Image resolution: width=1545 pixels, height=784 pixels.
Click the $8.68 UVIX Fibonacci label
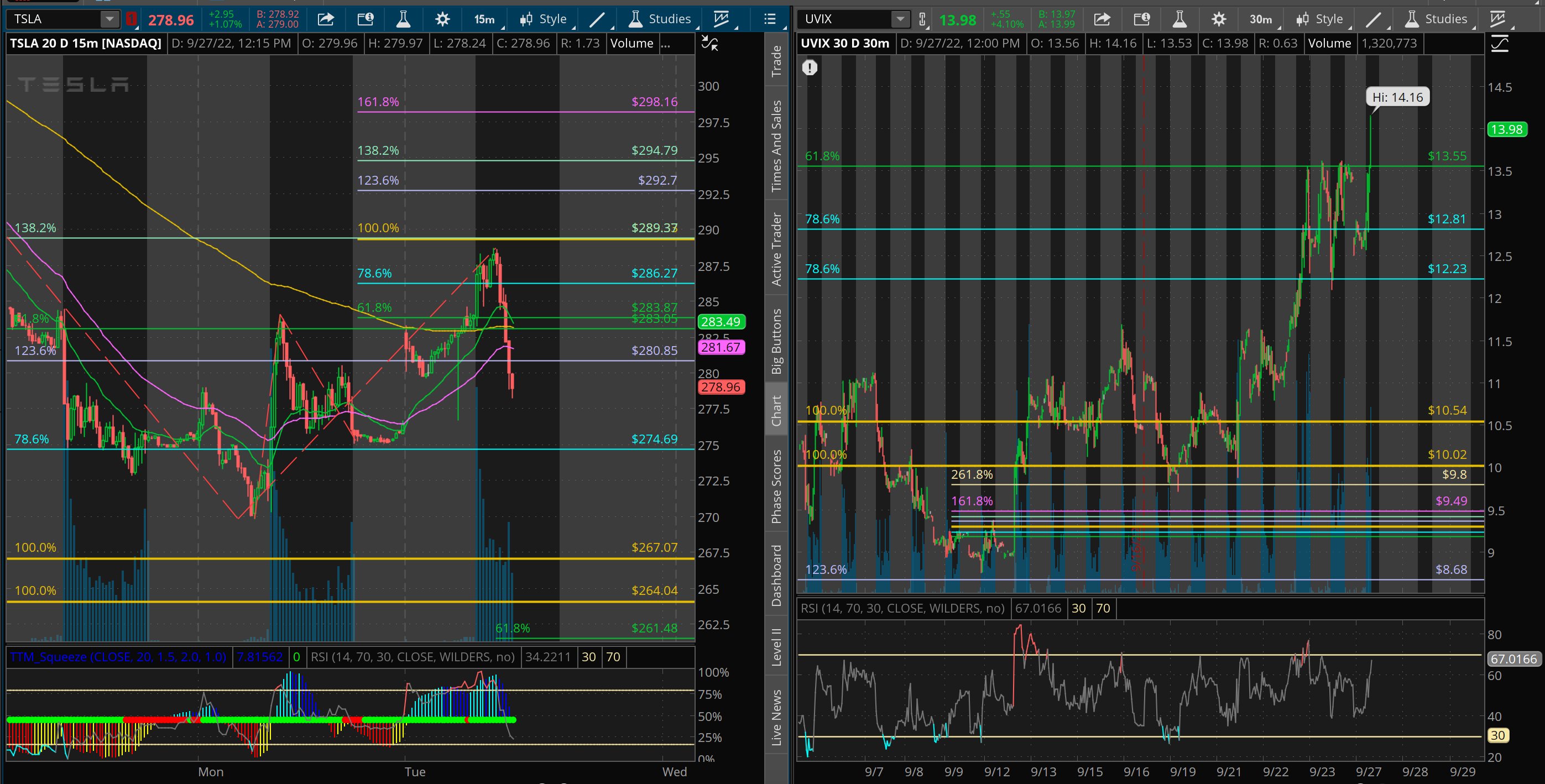pyautogui.click(x=1451, y=569)
